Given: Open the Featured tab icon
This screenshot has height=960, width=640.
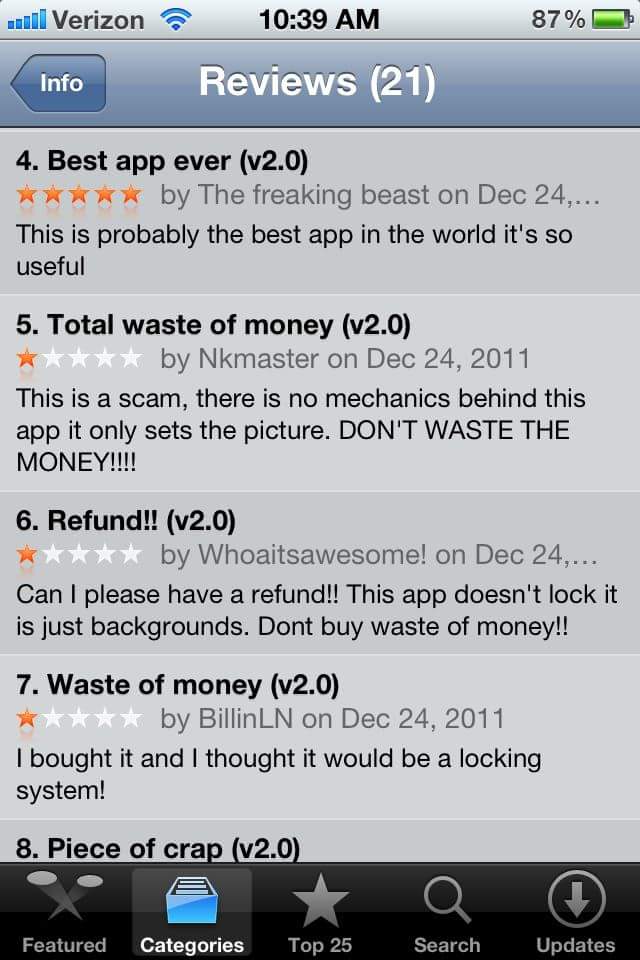Looking at the screenshot, I should (64, 896).
